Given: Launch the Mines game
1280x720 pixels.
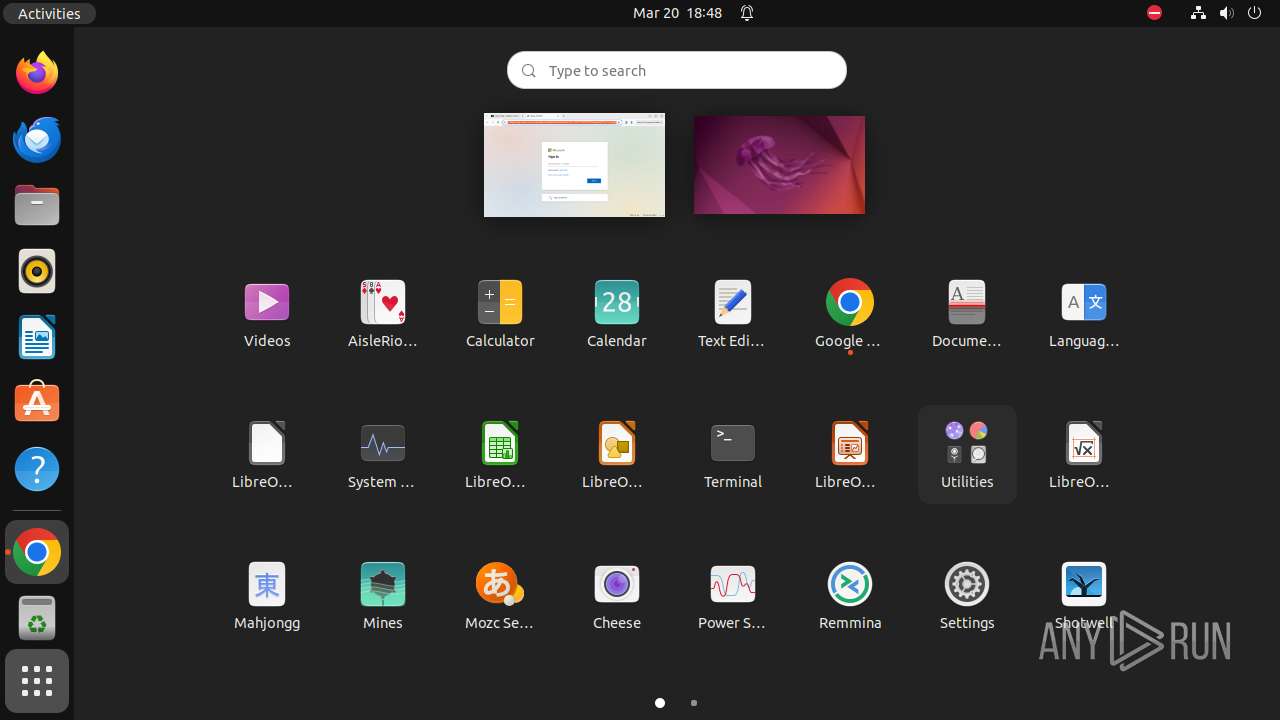Looking at the screenshot, I should click(x=383, y=596).
